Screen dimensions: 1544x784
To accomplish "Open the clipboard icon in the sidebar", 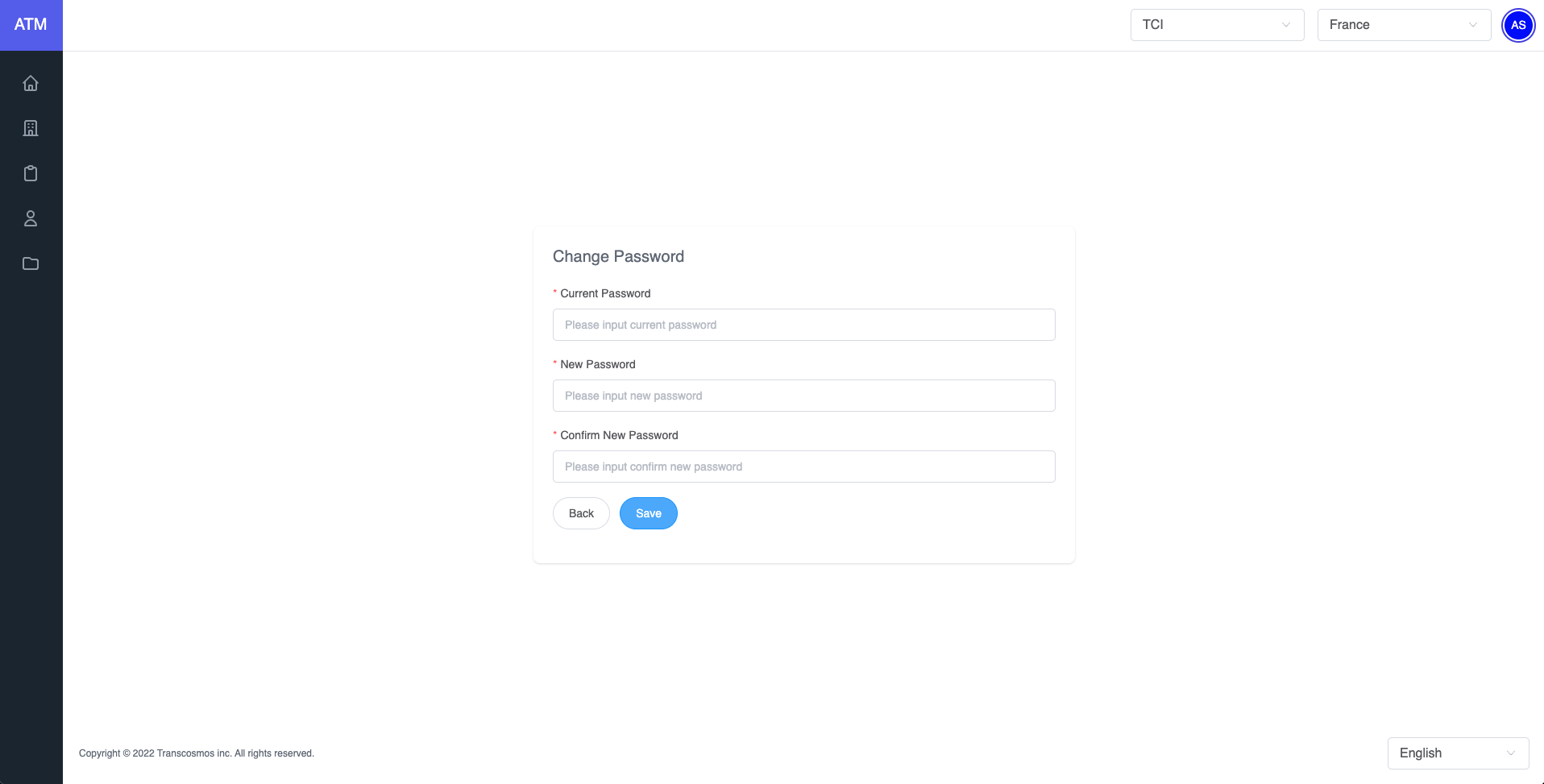I will [x=31, y=173].
